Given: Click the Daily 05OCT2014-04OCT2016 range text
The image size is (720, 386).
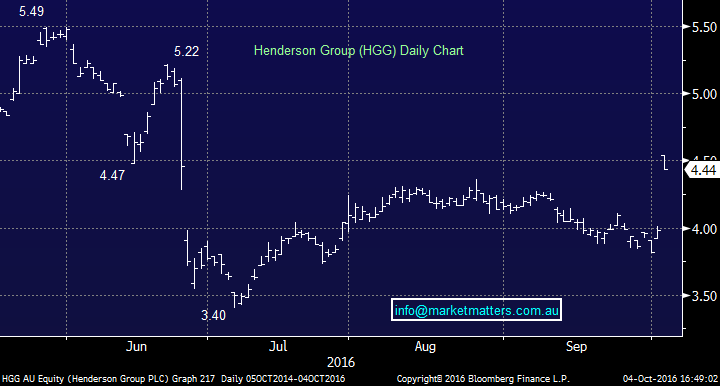Looking at the screenshot, I should click(x=283, y=379).
